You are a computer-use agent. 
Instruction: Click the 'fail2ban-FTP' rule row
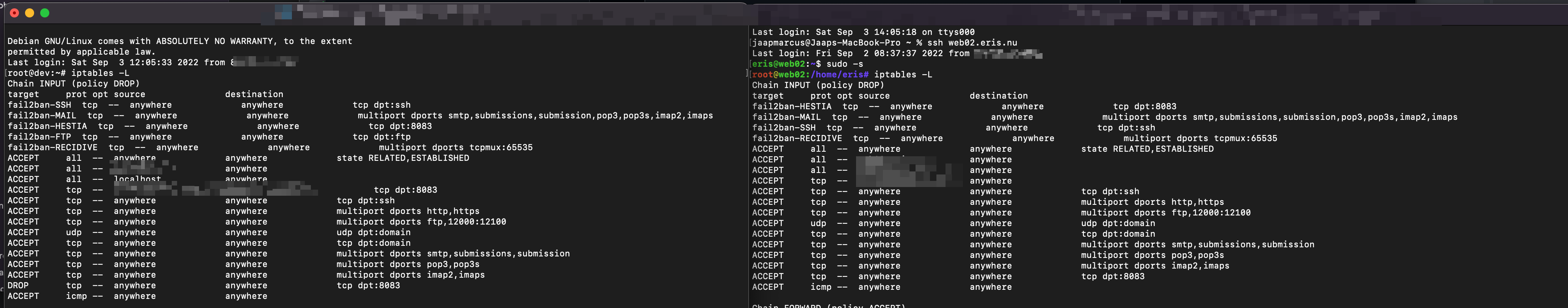point(209,137)
